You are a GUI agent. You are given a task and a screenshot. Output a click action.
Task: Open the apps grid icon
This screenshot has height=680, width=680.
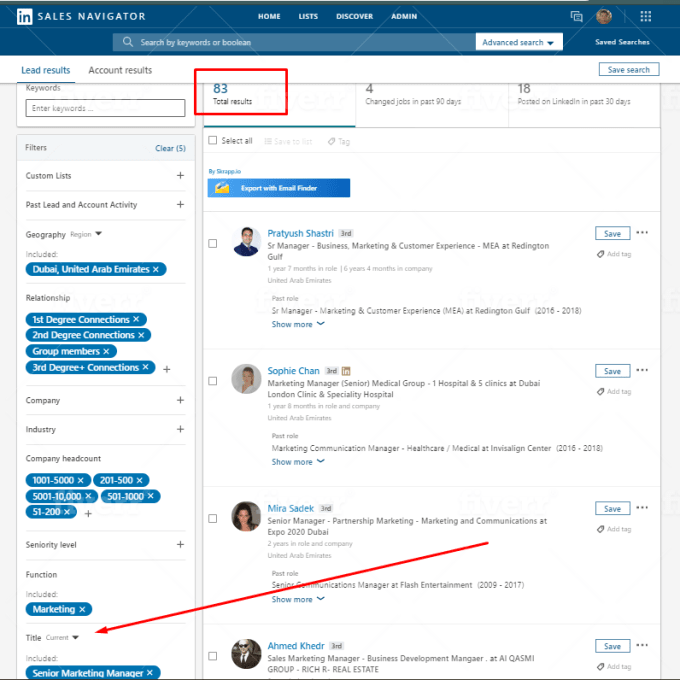(x=645, y=16)
